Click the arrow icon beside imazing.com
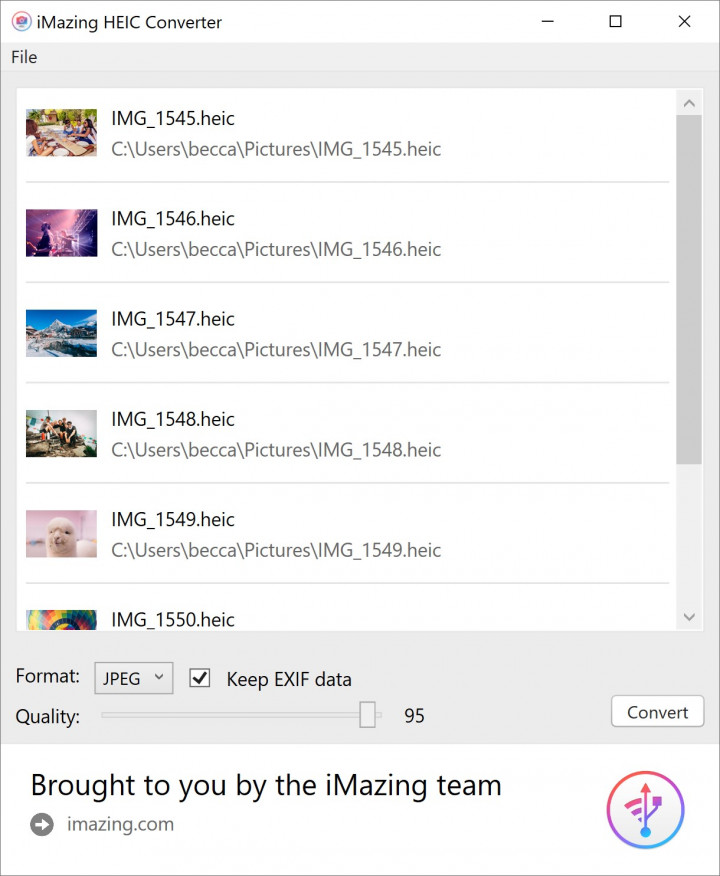This screenshot has width=720, height=876. pyautogui.click(x=42, y=825)
